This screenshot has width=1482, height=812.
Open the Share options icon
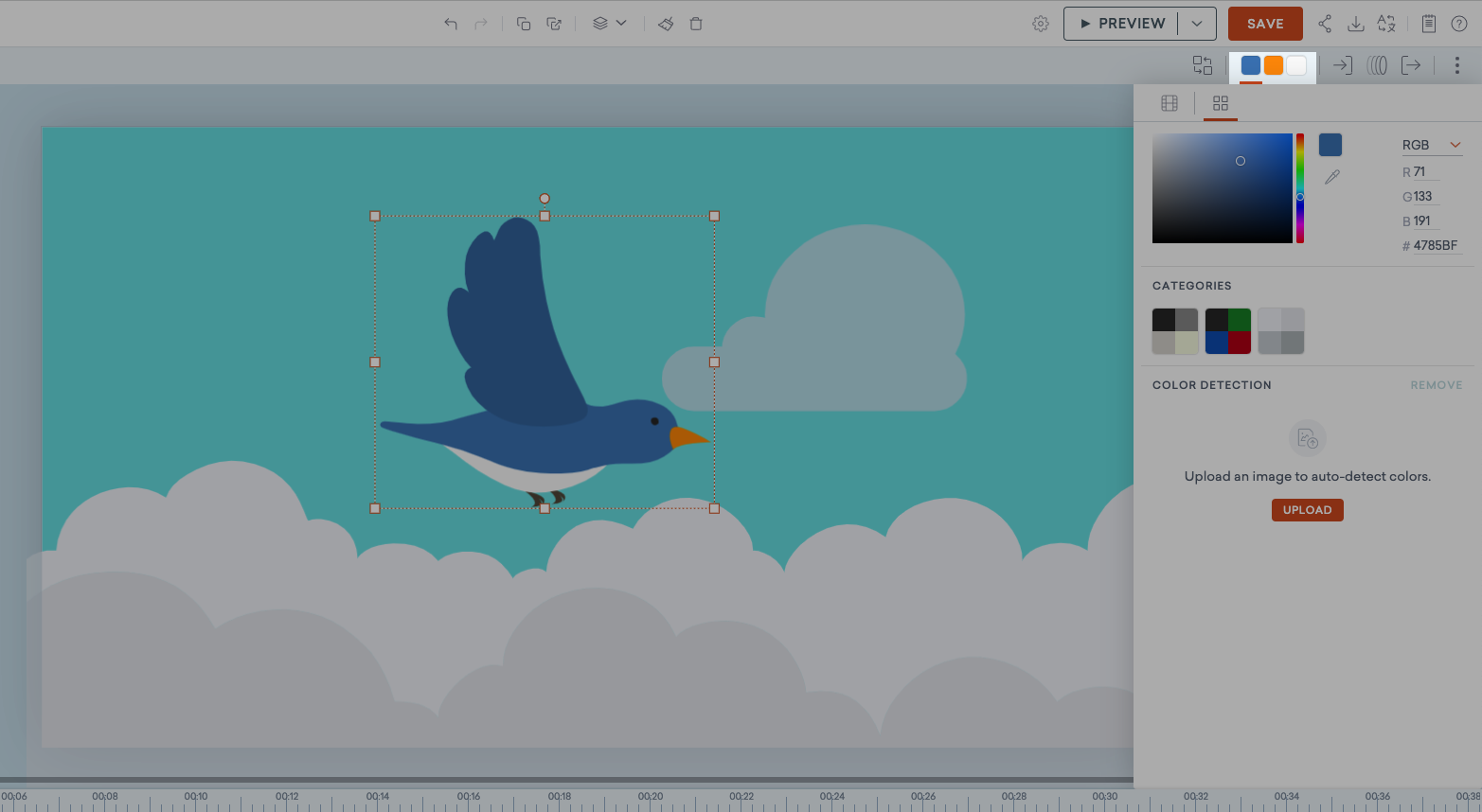pyautogui.click(x=1325, y=23)
